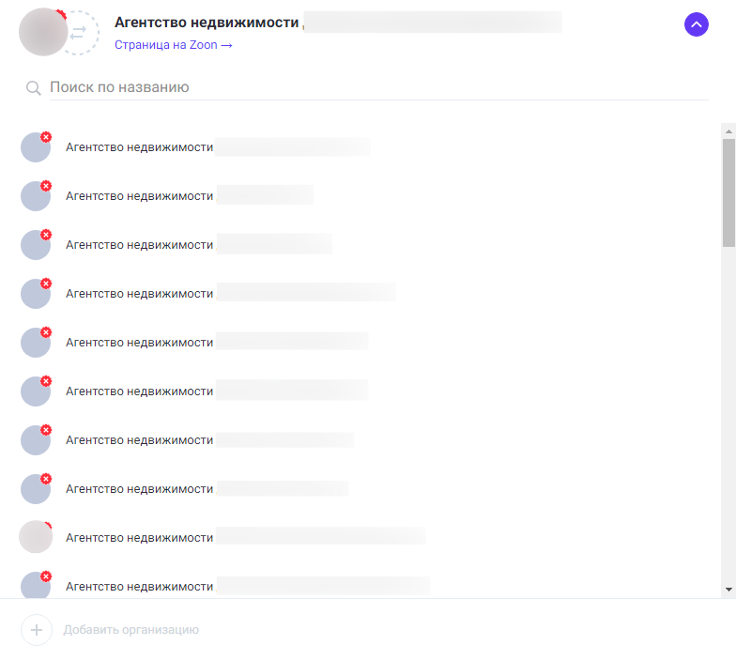Focus the "Поиск по названию" search field
This screenshot has width=736, height=660.
click(x=379, y=87)
